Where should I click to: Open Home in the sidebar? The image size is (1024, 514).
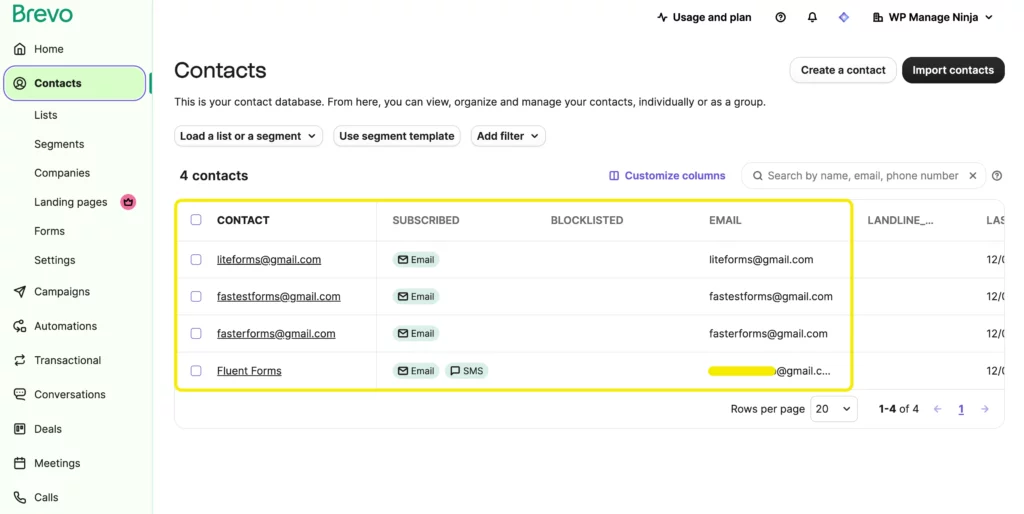point(48,49)
